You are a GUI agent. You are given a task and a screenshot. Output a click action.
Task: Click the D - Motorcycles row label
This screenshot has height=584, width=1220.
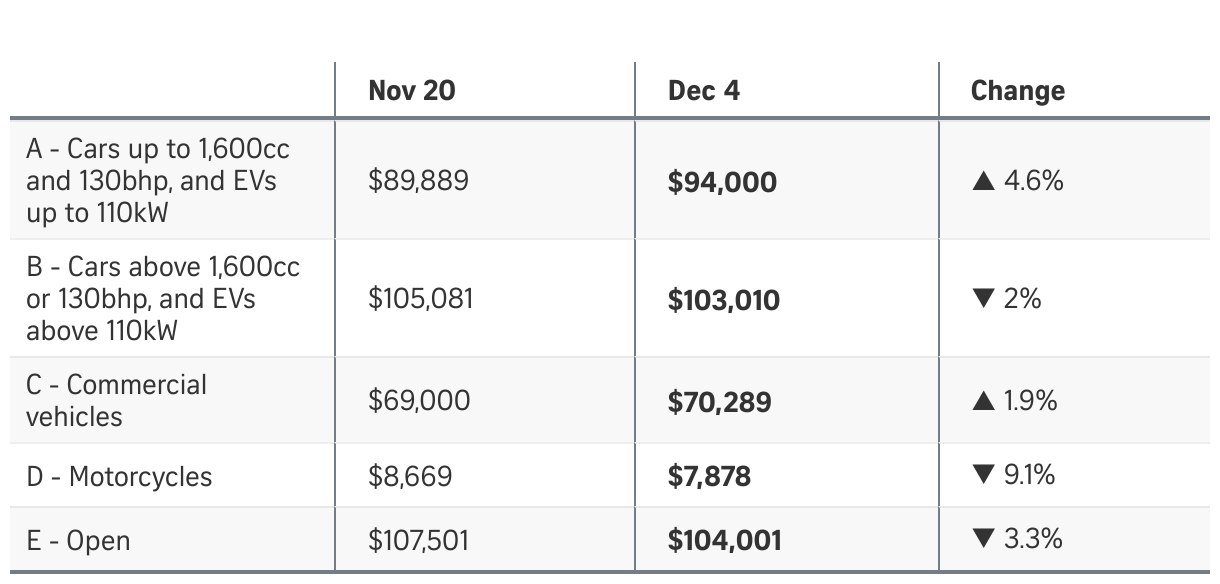pyautogui.click(x=119, y=477)
